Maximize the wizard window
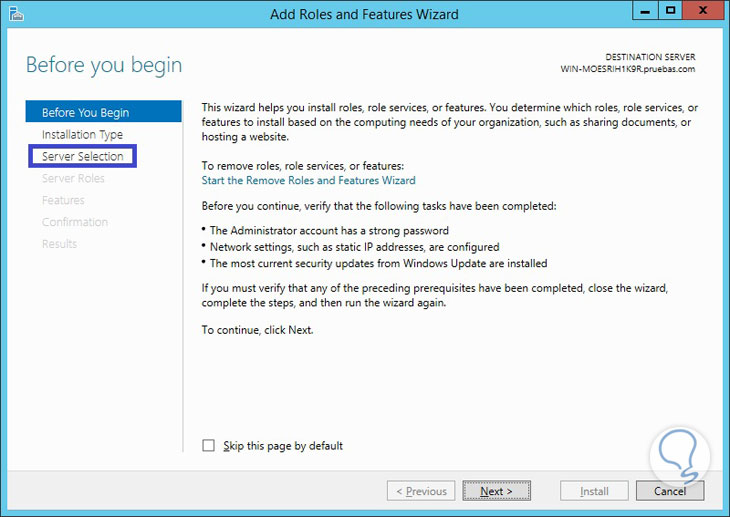 click(671, 11)
